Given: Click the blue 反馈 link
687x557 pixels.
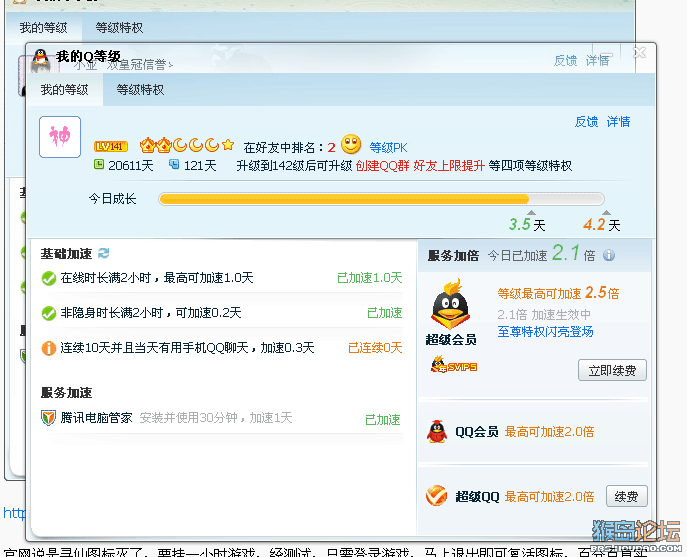Looking at the screenshot, I should click(x=586, y=122).
